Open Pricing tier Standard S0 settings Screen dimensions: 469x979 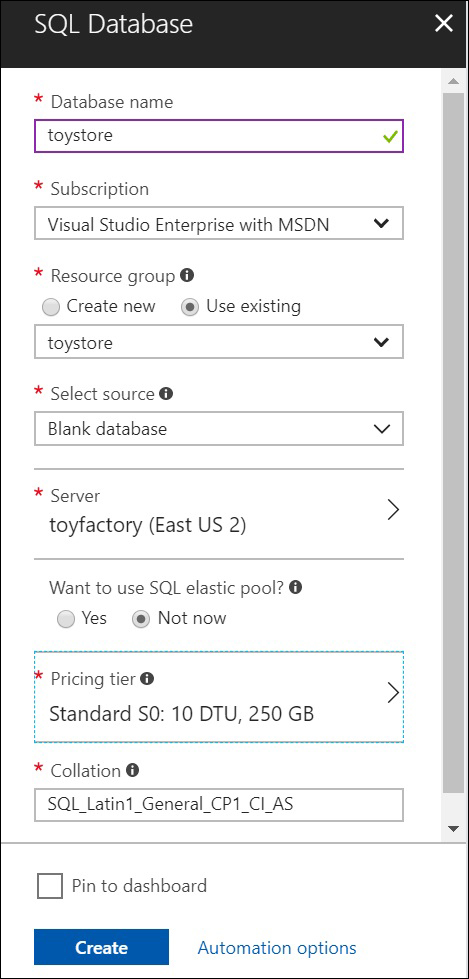219,697
